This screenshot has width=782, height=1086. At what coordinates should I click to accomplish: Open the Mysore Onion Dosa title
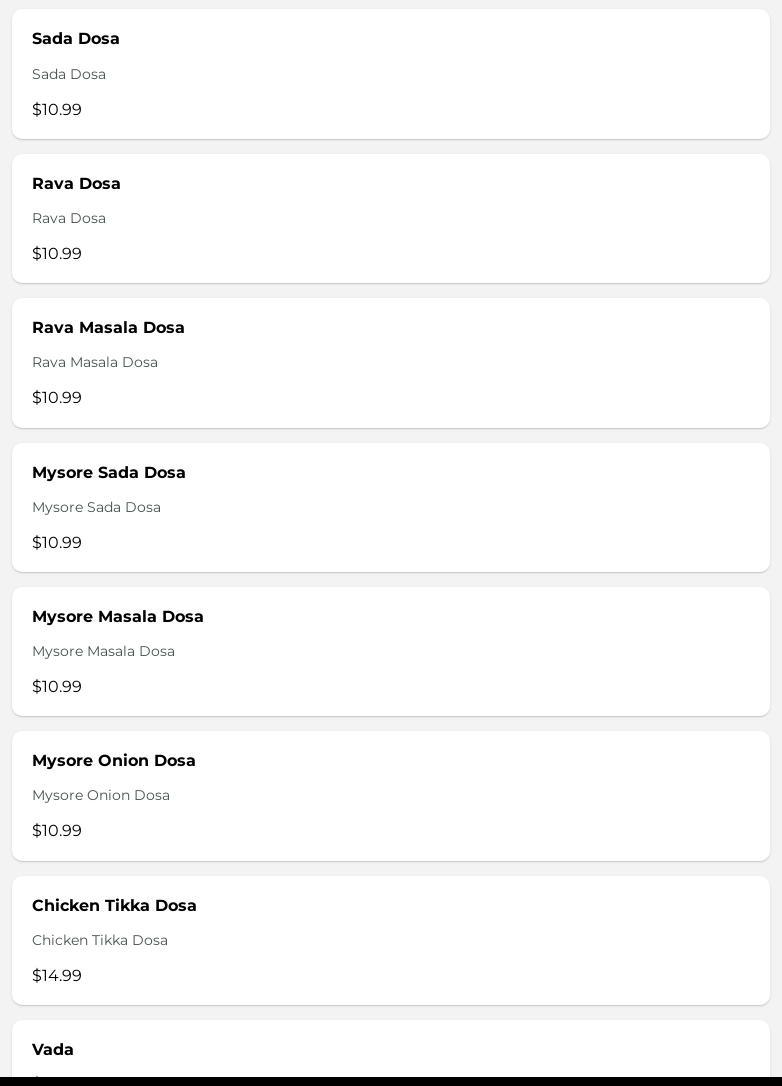coord(114,761)
